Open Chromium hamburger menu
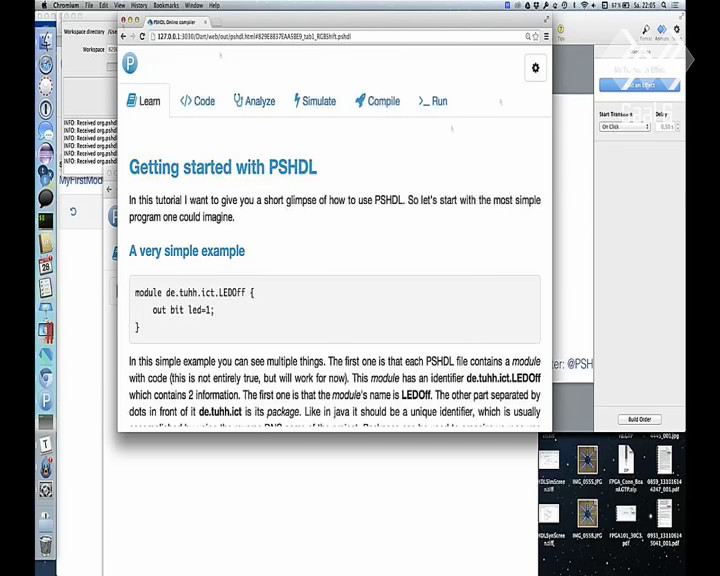The height and width of the screenshot is (576, 720). [x=546, y=36]
